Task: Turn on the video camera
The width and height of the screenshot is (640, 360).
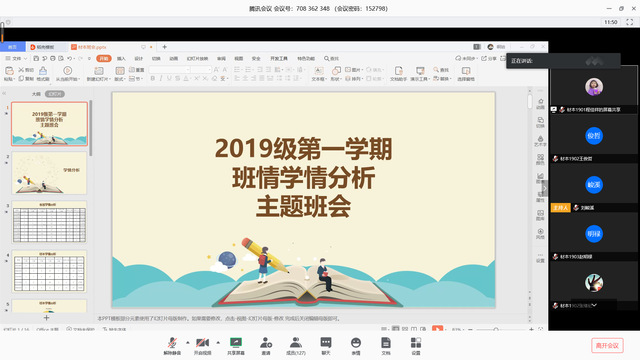Action: (202, 345)
